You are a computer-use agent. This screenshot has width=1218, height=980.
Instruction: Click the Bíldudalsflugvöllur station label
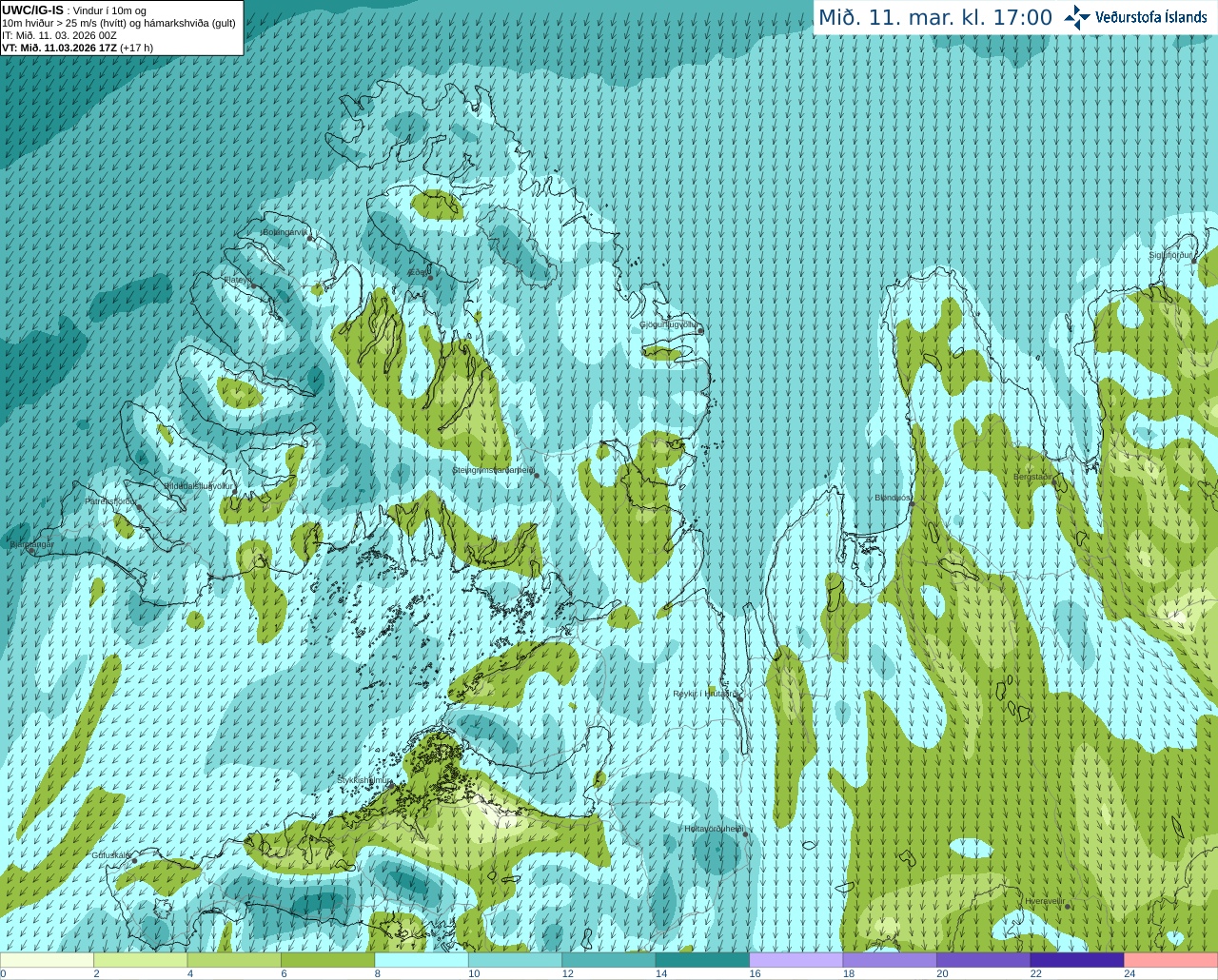[198, 485]
